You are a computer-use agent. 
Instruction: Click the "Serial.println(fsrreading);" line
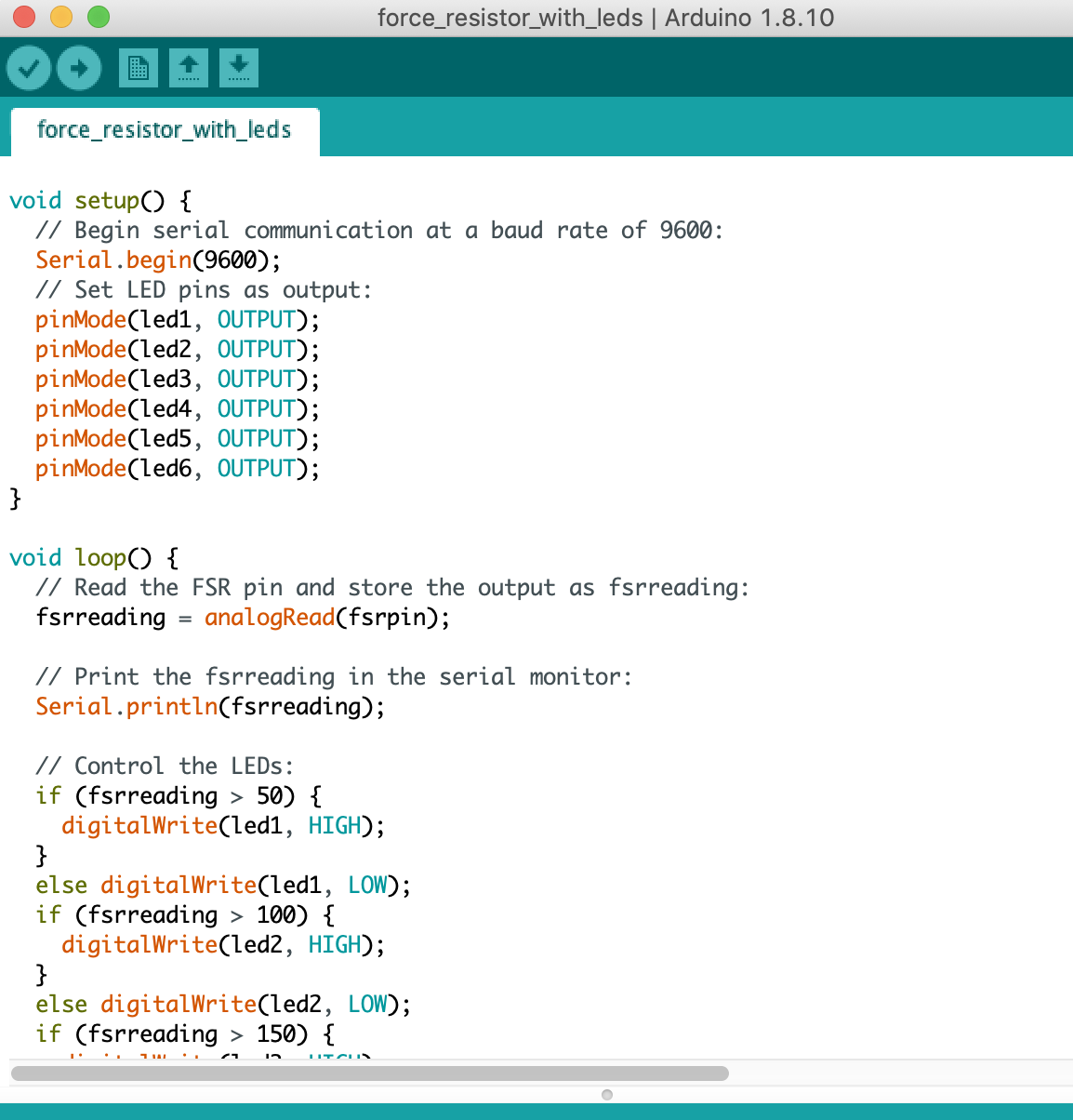(210, 707)
